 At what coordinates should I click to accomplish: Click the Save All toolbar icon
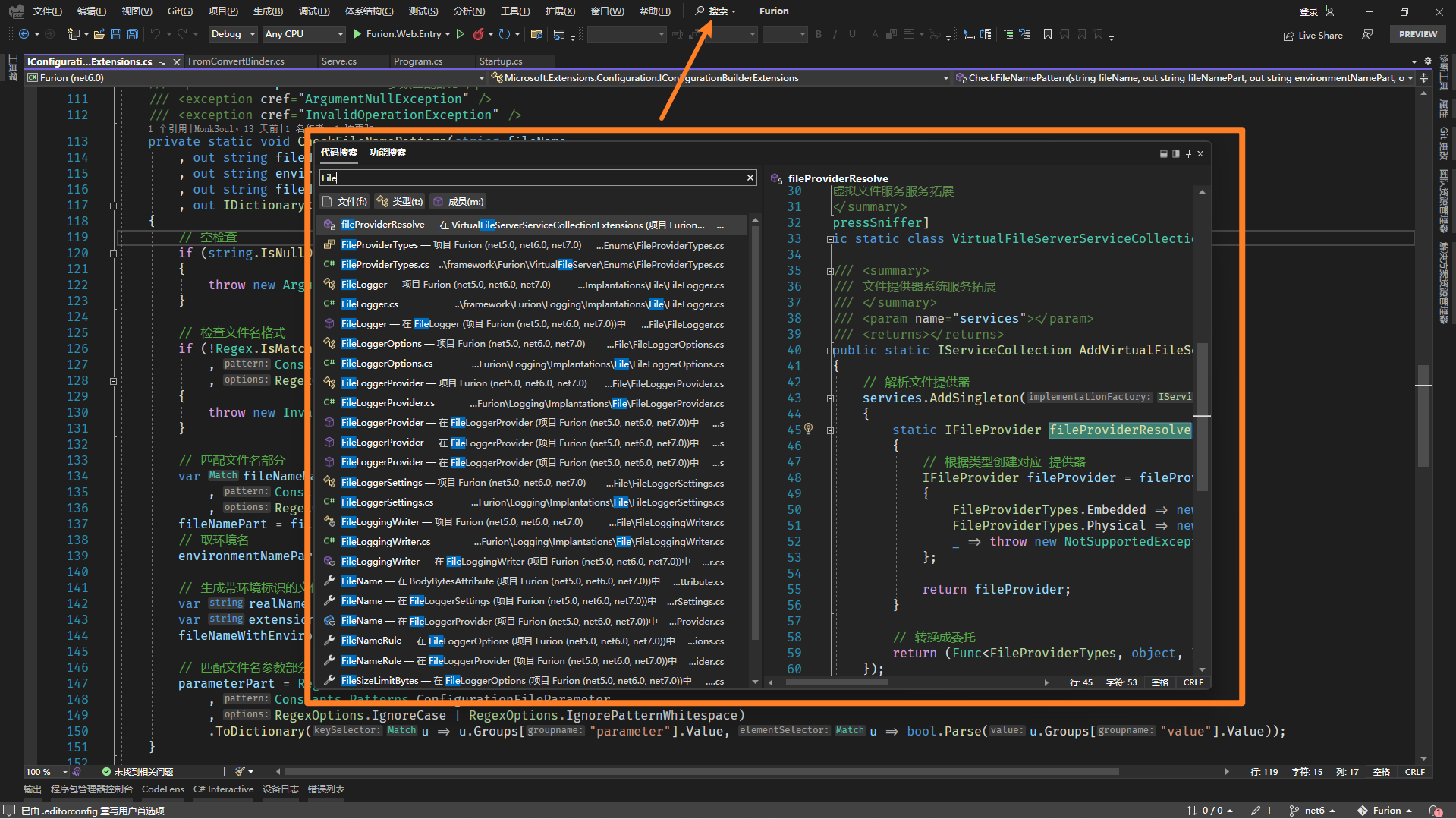pyautogui.click(x=133, y=34)
